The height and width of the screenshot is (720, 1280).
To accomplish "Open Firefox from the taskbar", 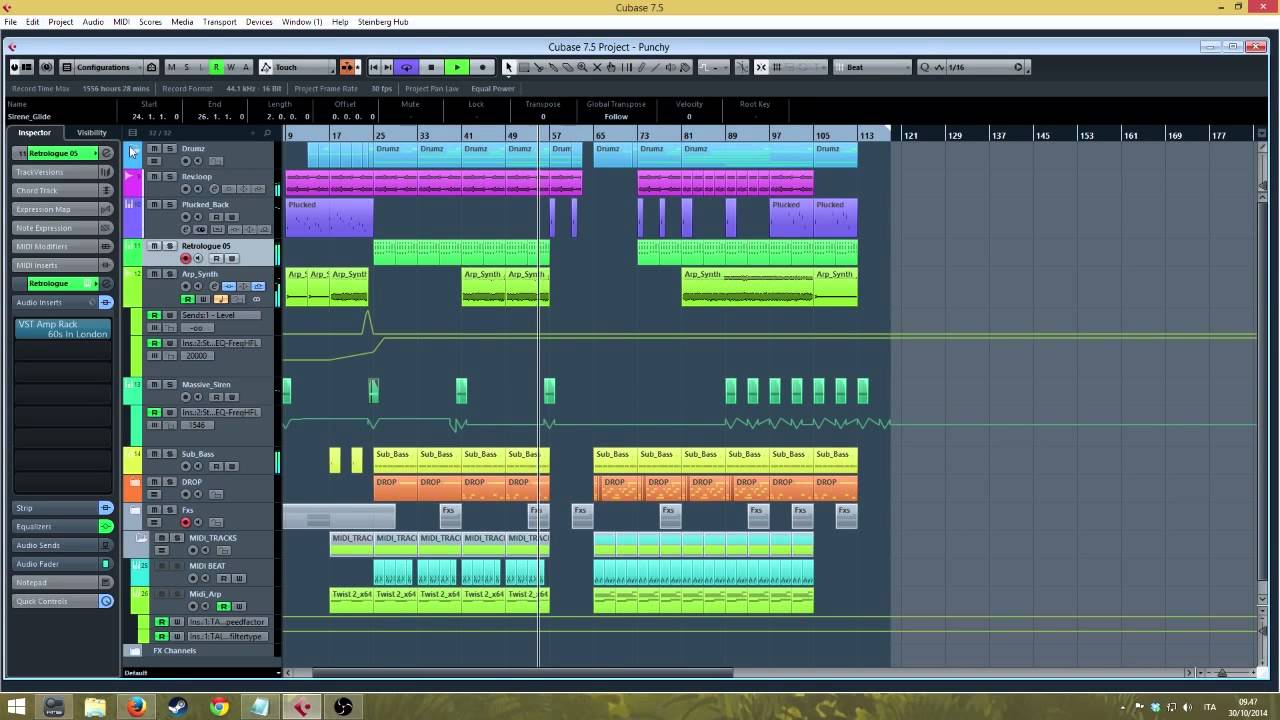I will click(136, 707).
